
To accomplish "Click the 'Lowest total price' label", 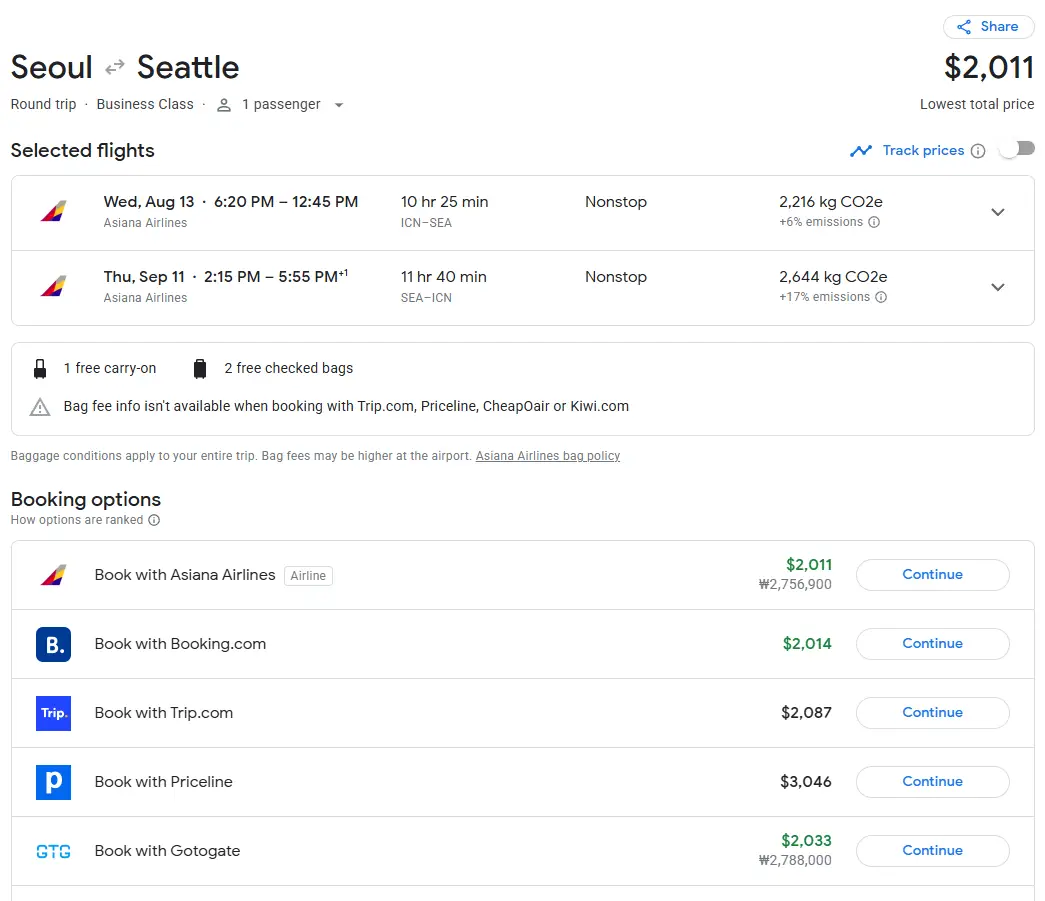I will [977, 105].
